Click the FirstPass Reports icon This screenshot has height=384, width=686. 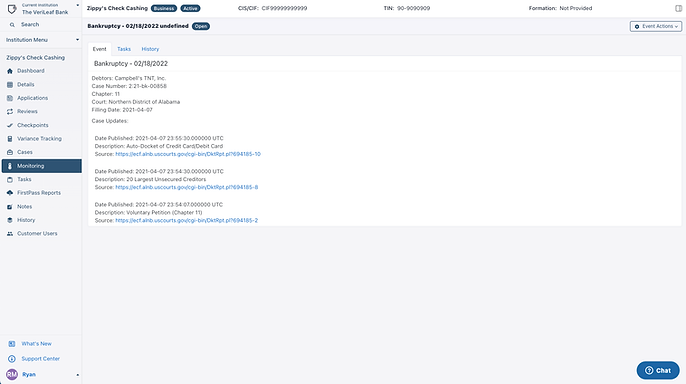pos(10,193)
